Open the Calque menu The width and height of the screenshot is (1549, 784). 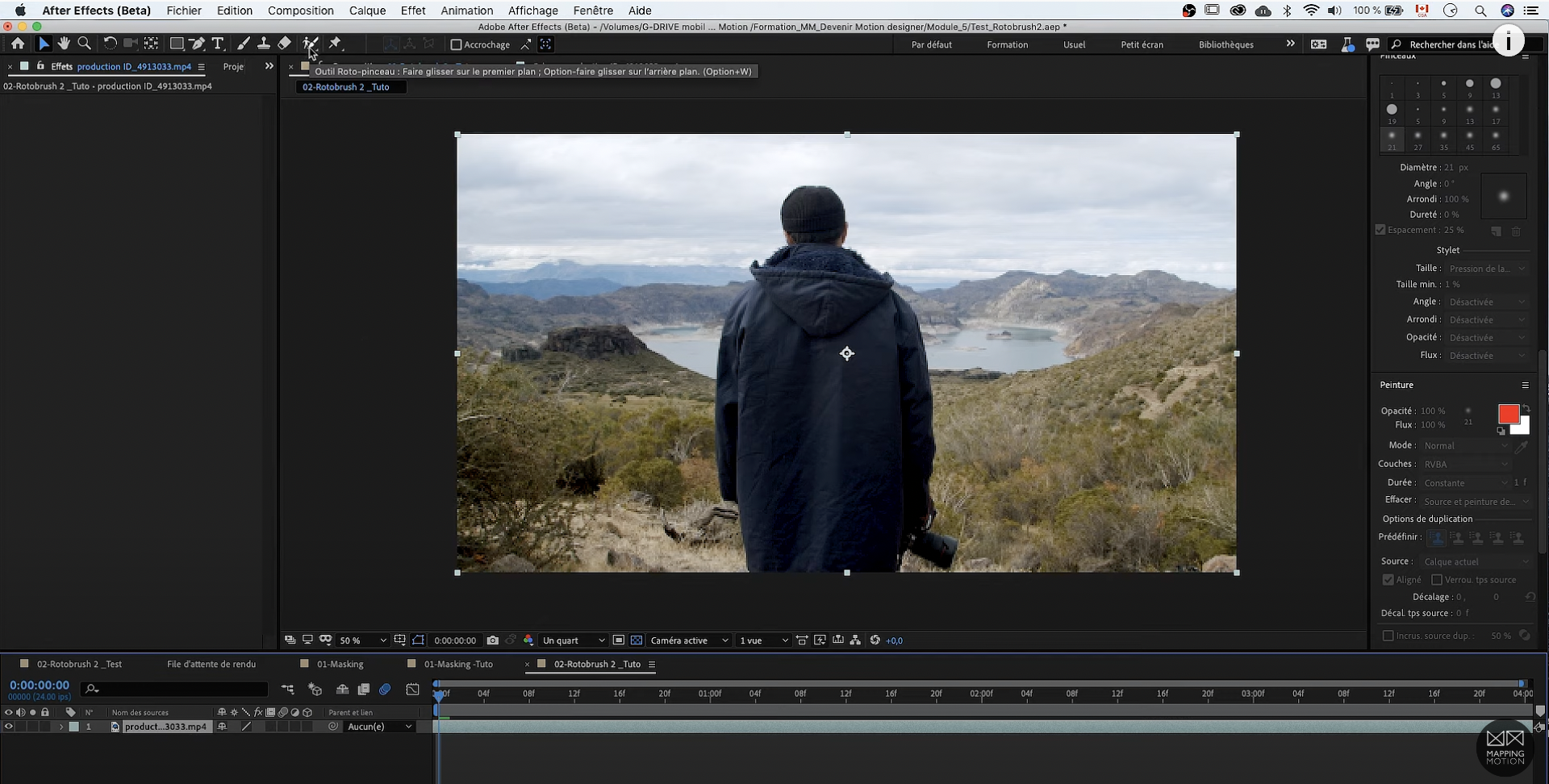(367, 10)
